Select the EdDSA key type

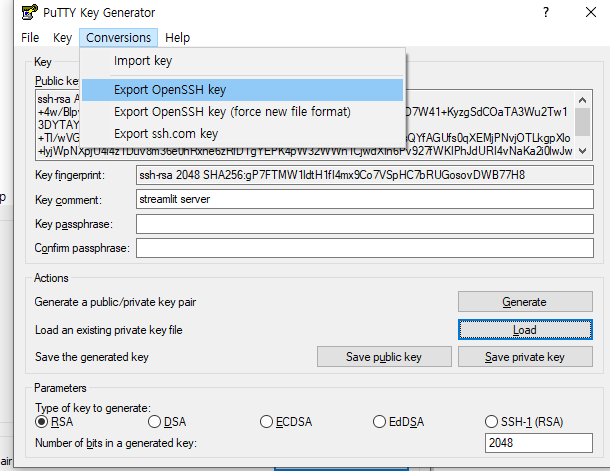click(x=398, y=422)
